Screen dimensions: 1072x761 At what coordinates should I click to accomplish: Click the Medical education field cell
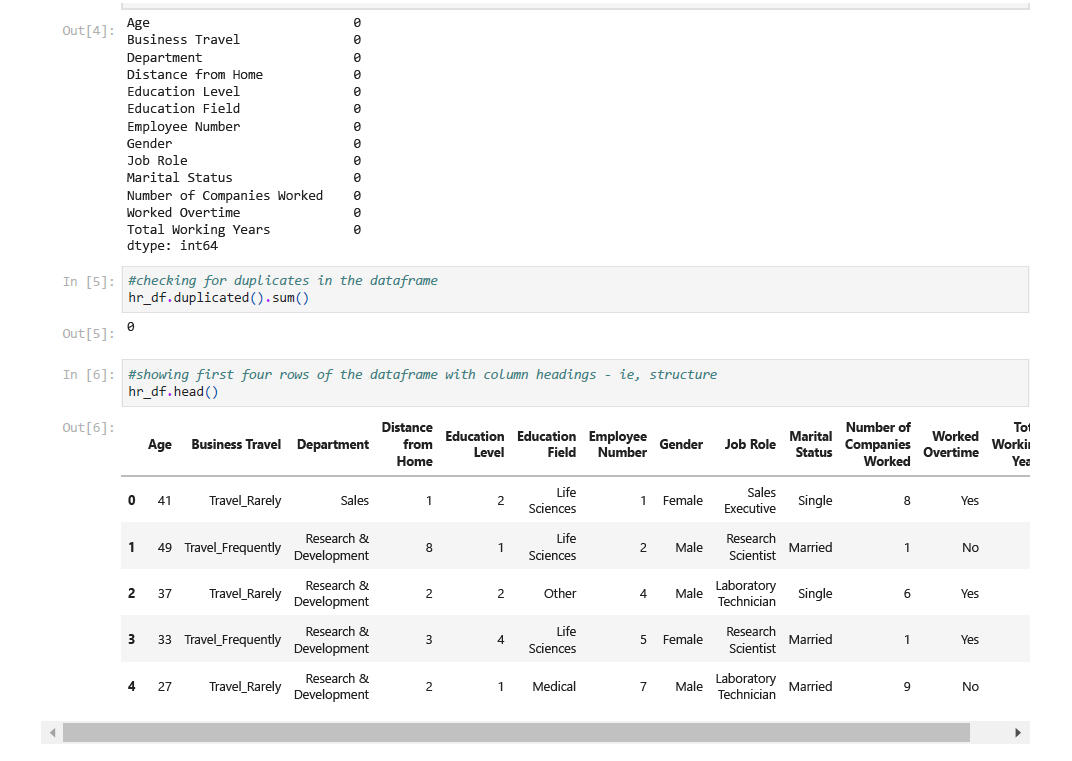(x=554, y=686)
